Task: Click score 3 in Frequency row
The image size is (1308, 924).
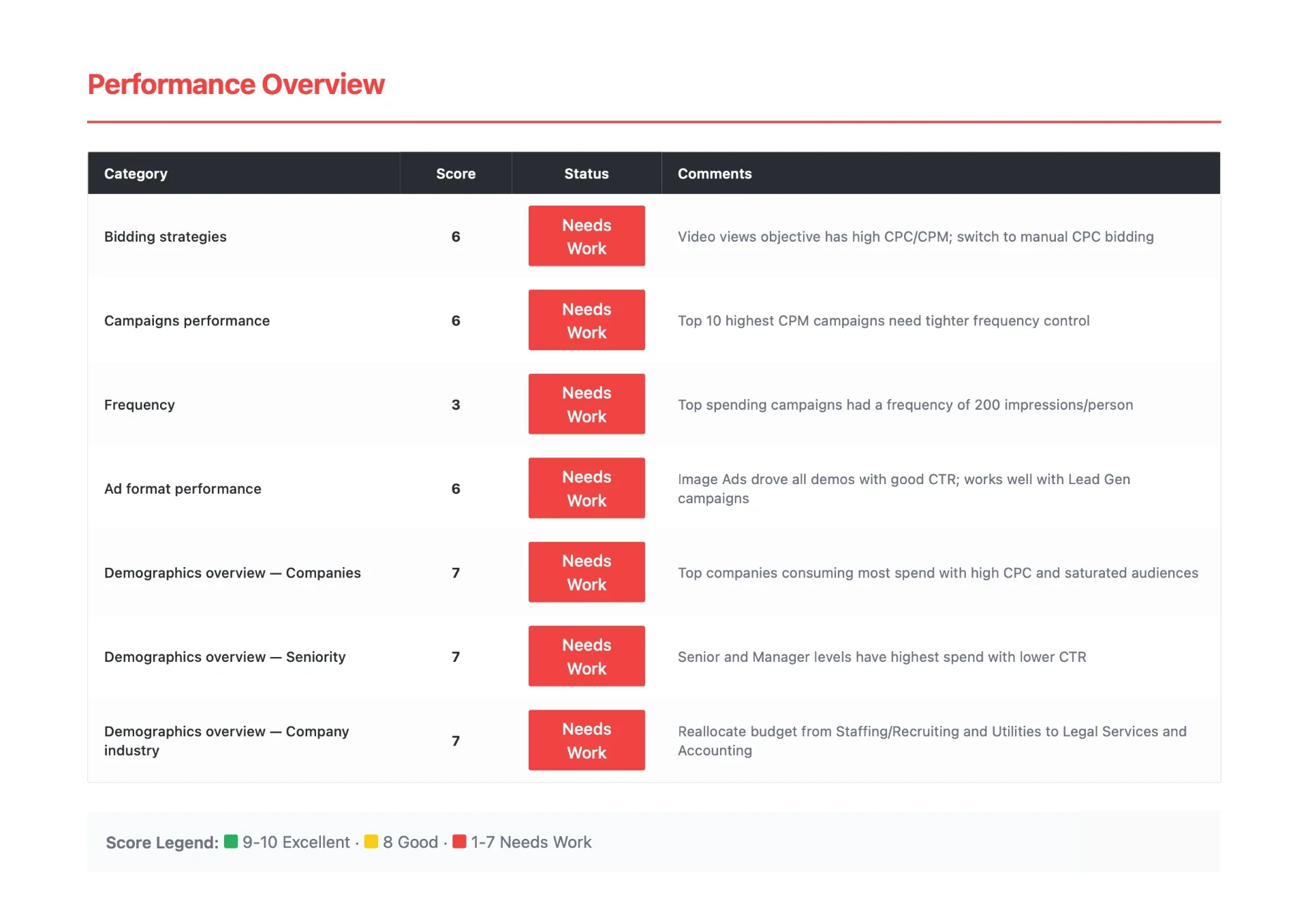Action: pyautogui.click(x=456, y=404)
